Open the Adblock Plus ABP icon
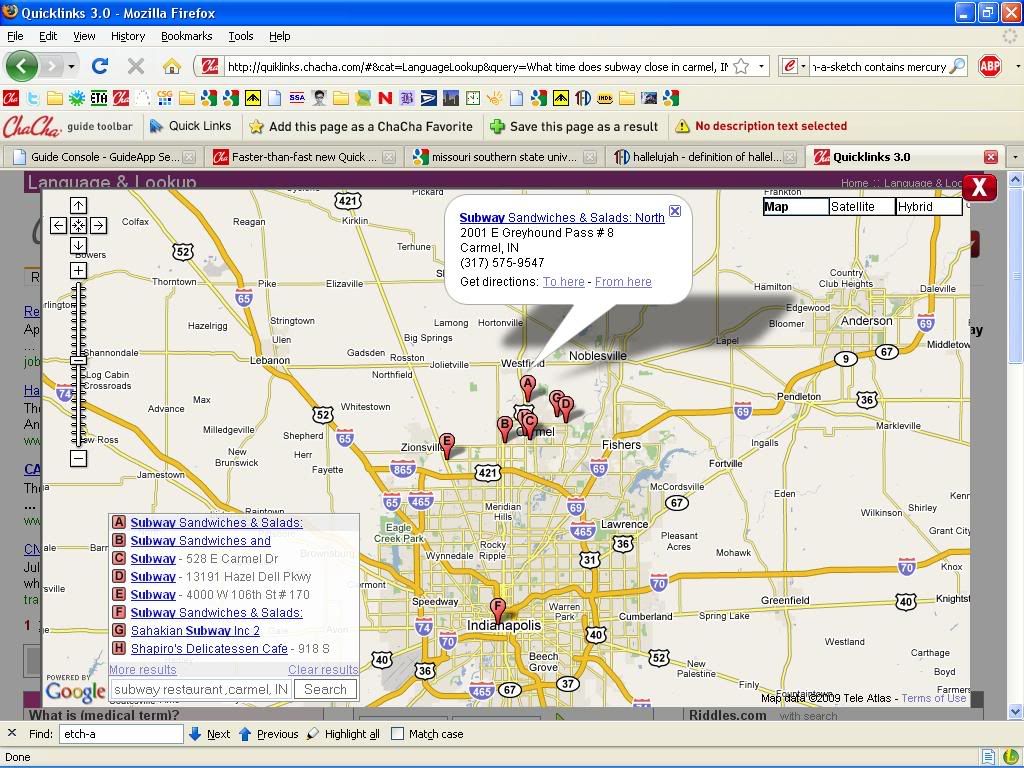 990,66
